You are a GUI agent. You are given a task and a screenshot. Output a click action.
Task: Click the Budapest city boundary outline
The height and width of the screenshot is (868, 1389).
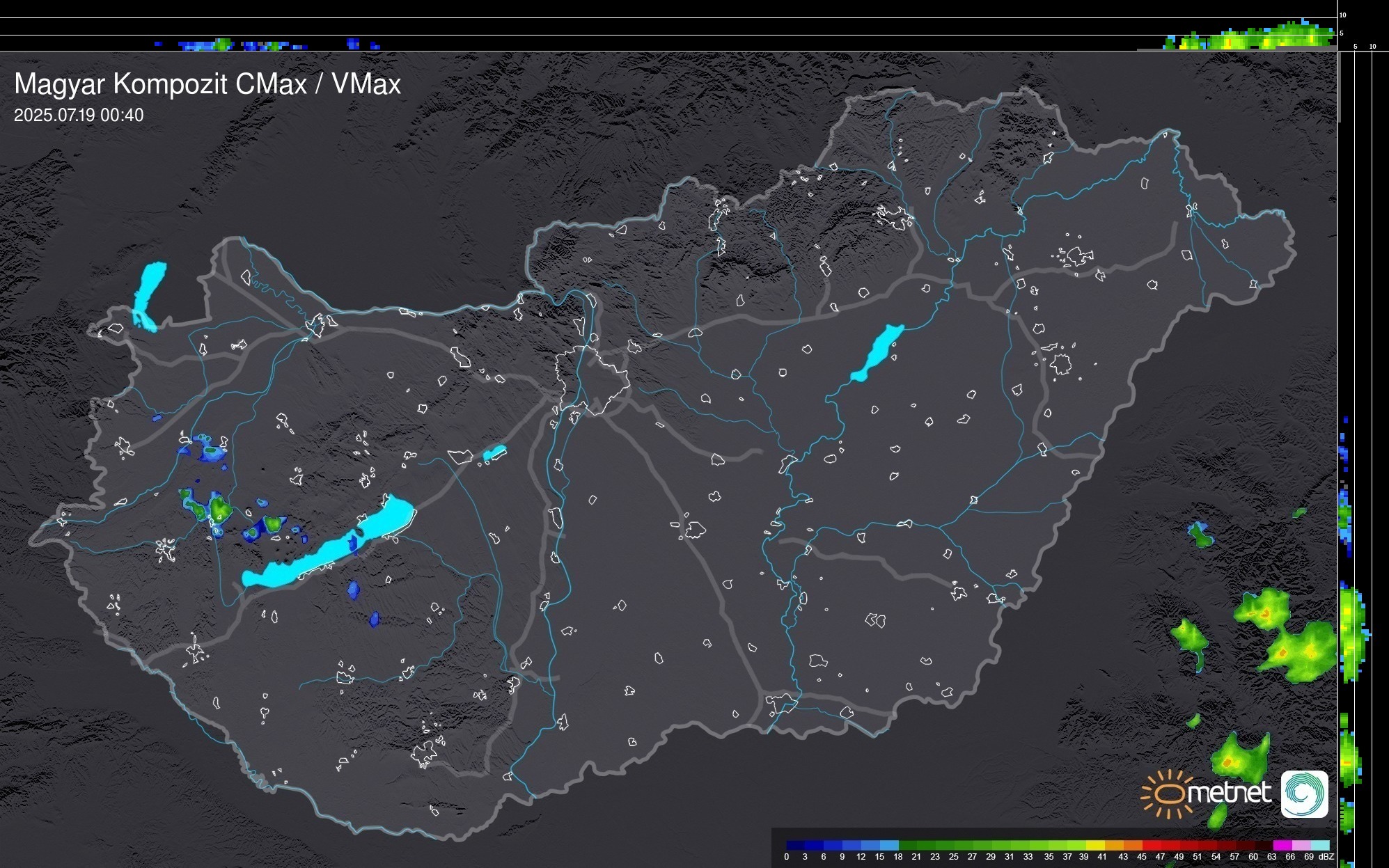point(592,379)
